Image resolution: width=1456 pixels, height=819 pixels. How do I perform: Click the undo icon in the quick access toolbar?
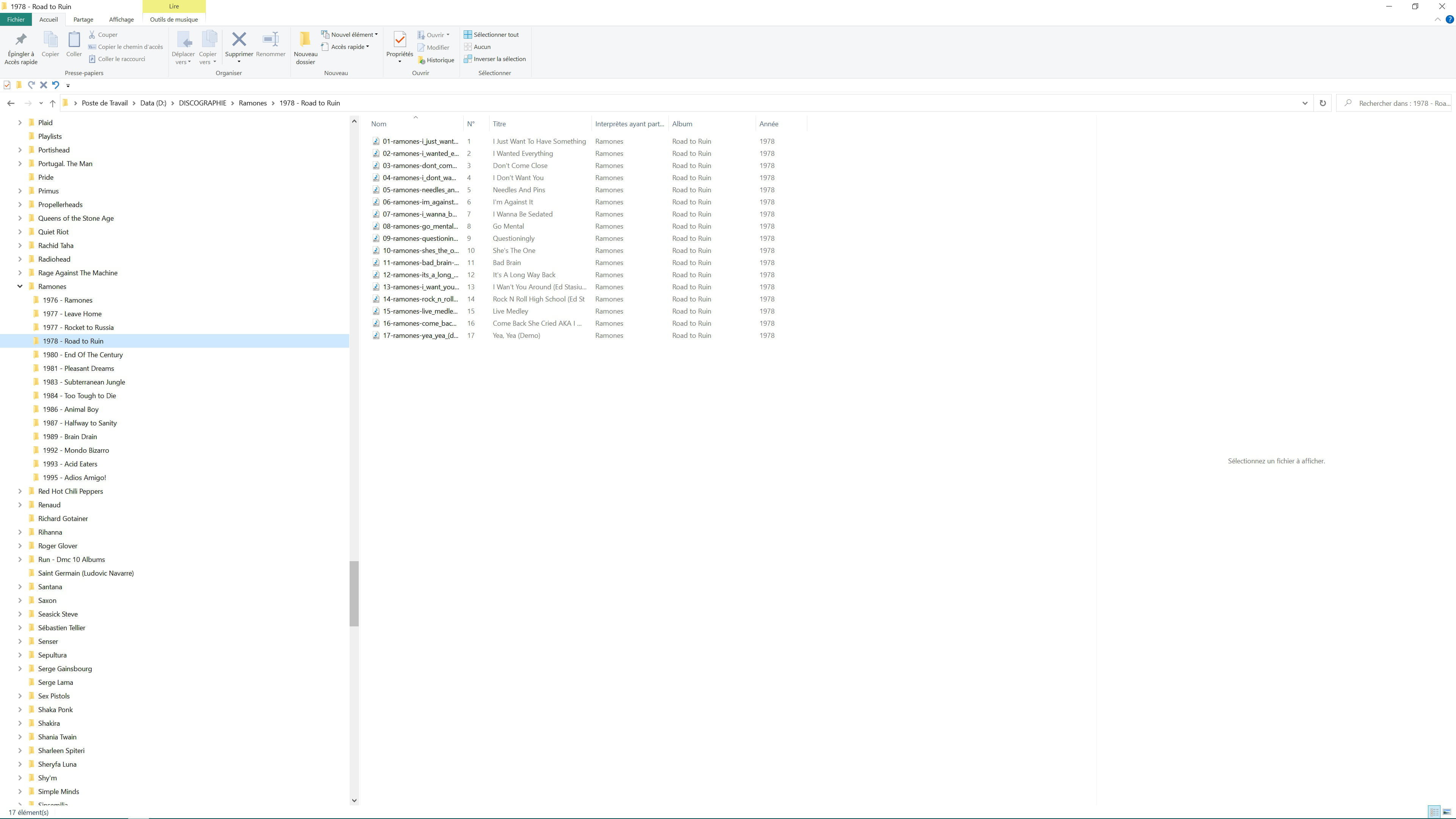tap(55, 85)
